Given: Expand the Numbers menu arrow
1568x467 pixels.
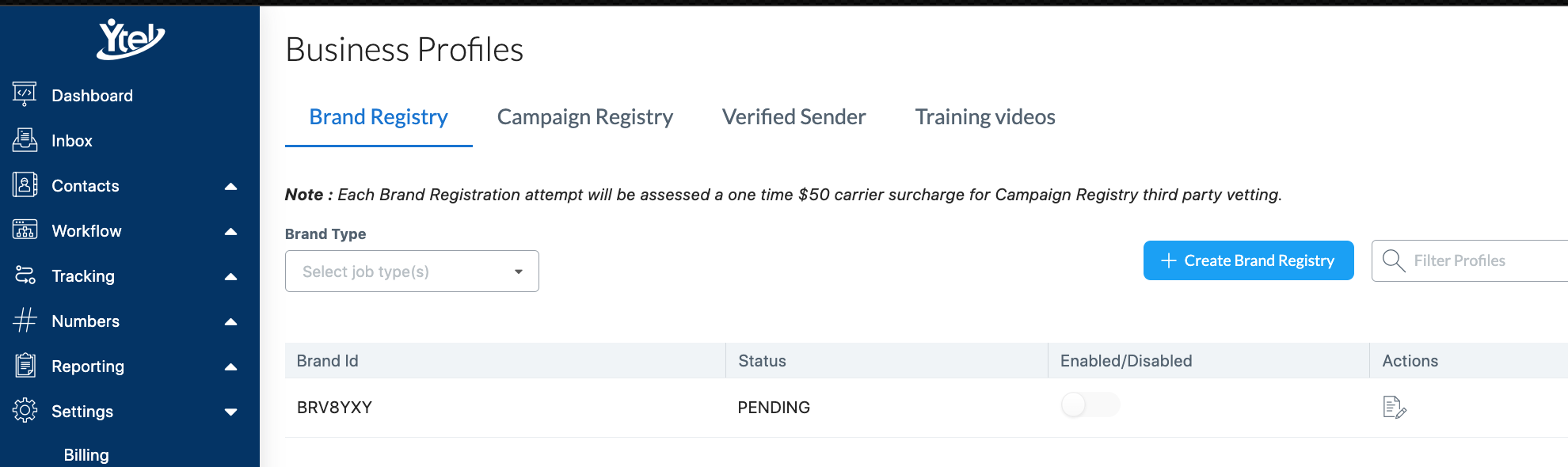Looking at the screenshot, I should point(231,321).
